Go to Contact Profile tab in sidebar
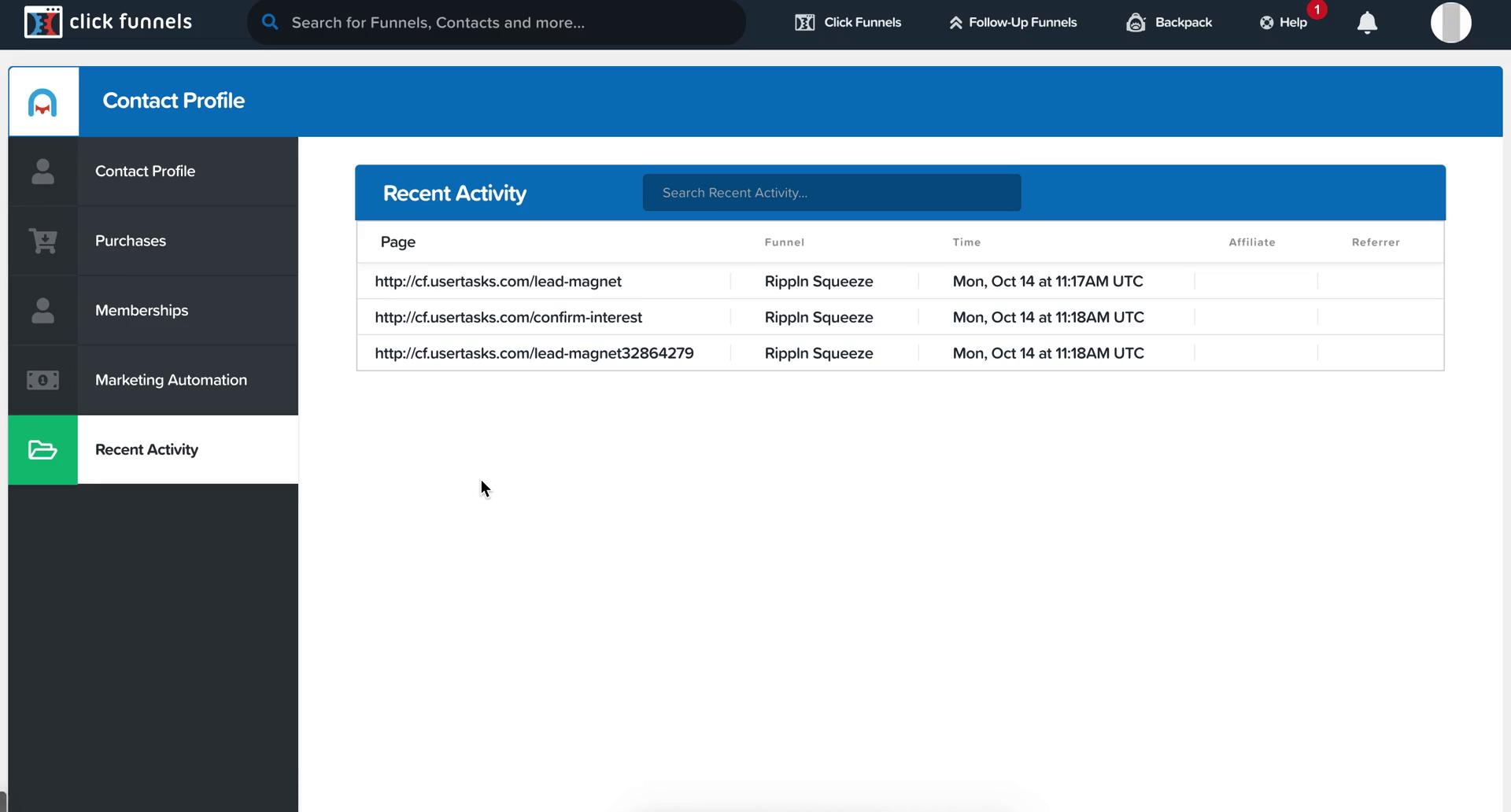1511x812 pixels. point(153,172)
